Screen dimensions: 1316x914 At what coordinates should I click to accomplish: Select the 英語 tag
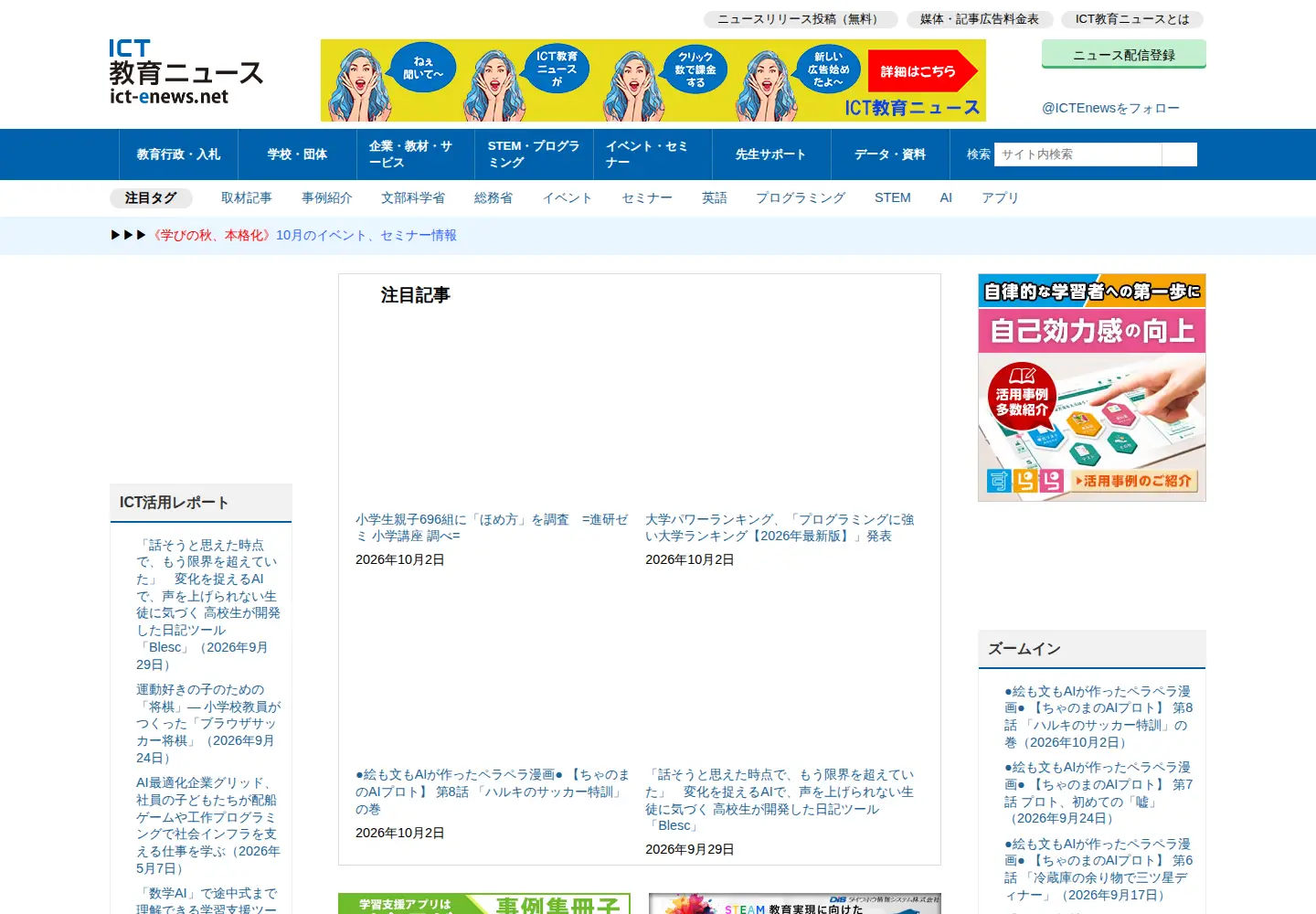pyautogui.click(x=715, y=197)
